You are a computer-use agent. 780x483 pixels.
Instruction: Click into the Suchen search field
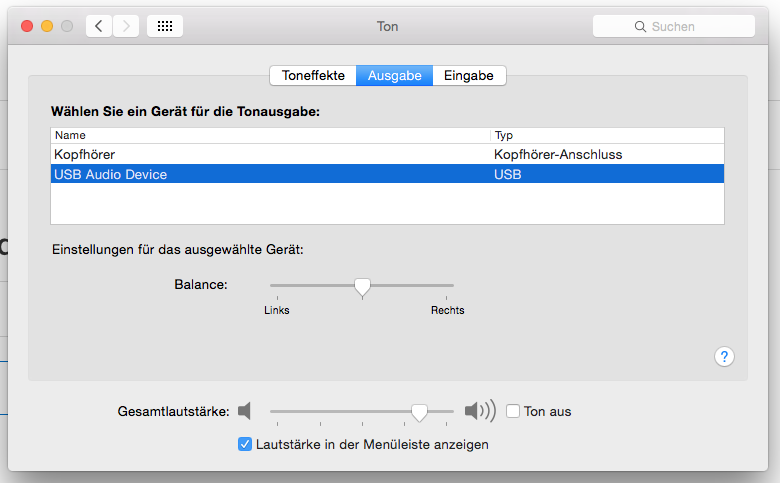coord(680,27)
